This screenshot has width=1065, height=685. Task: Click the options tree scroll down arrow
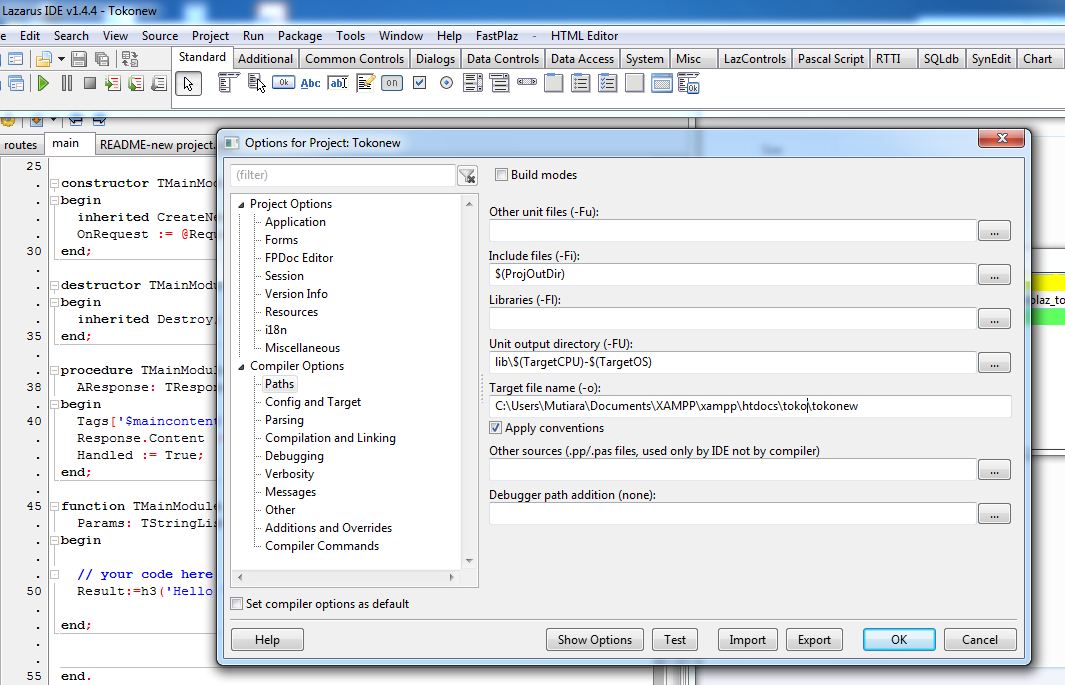(469, 561)
